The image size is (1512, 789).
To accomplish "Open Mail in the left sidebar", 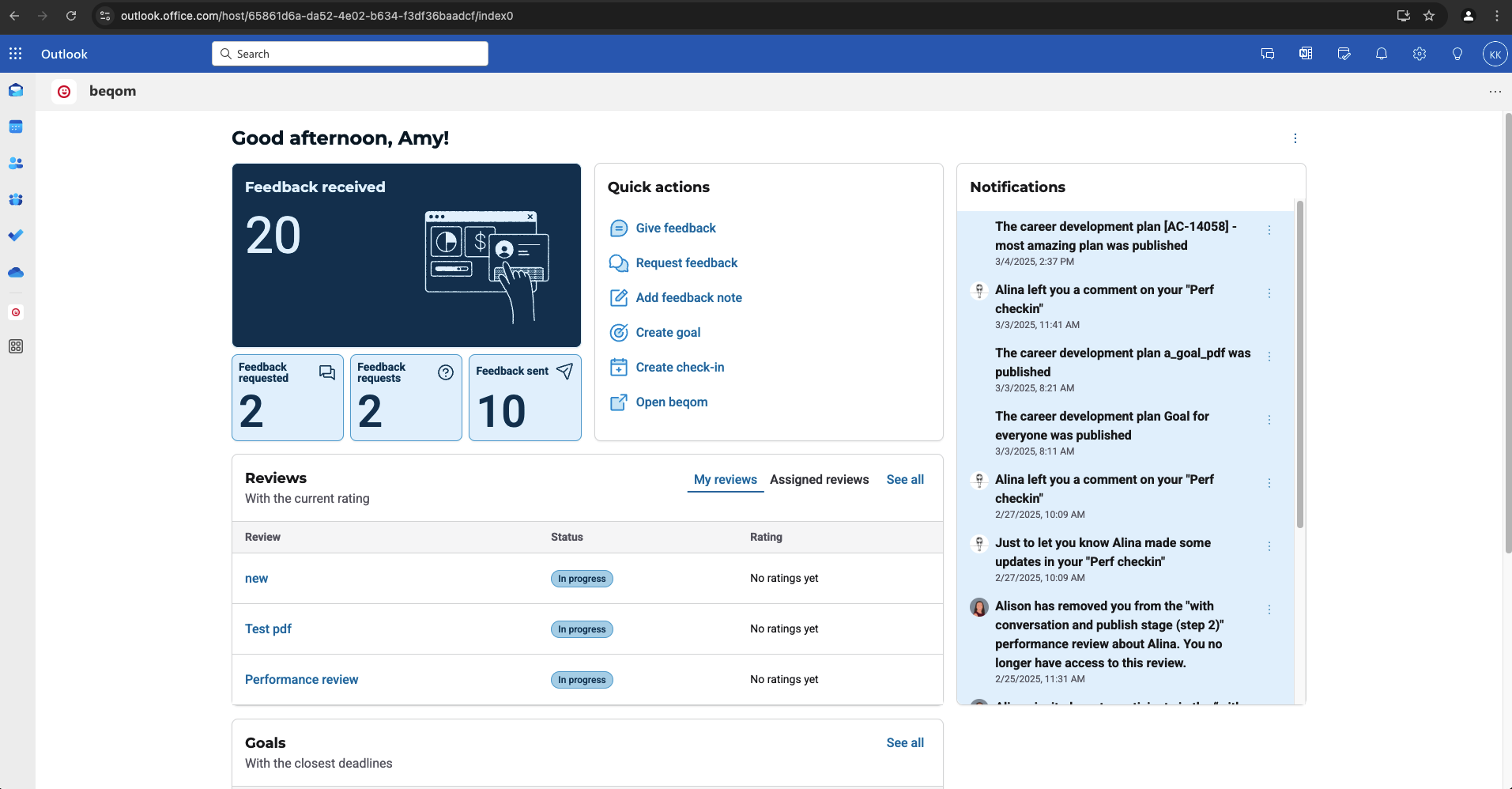I will tap(16, 90).
